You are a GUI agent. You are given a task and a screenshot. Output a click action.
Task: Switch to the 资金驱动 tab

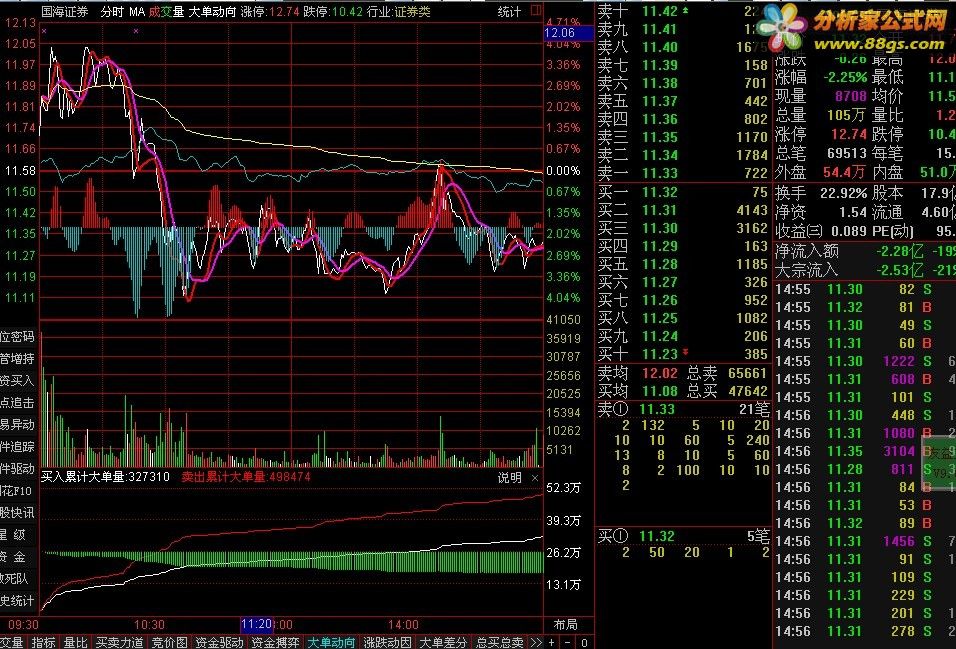[219, 642]
